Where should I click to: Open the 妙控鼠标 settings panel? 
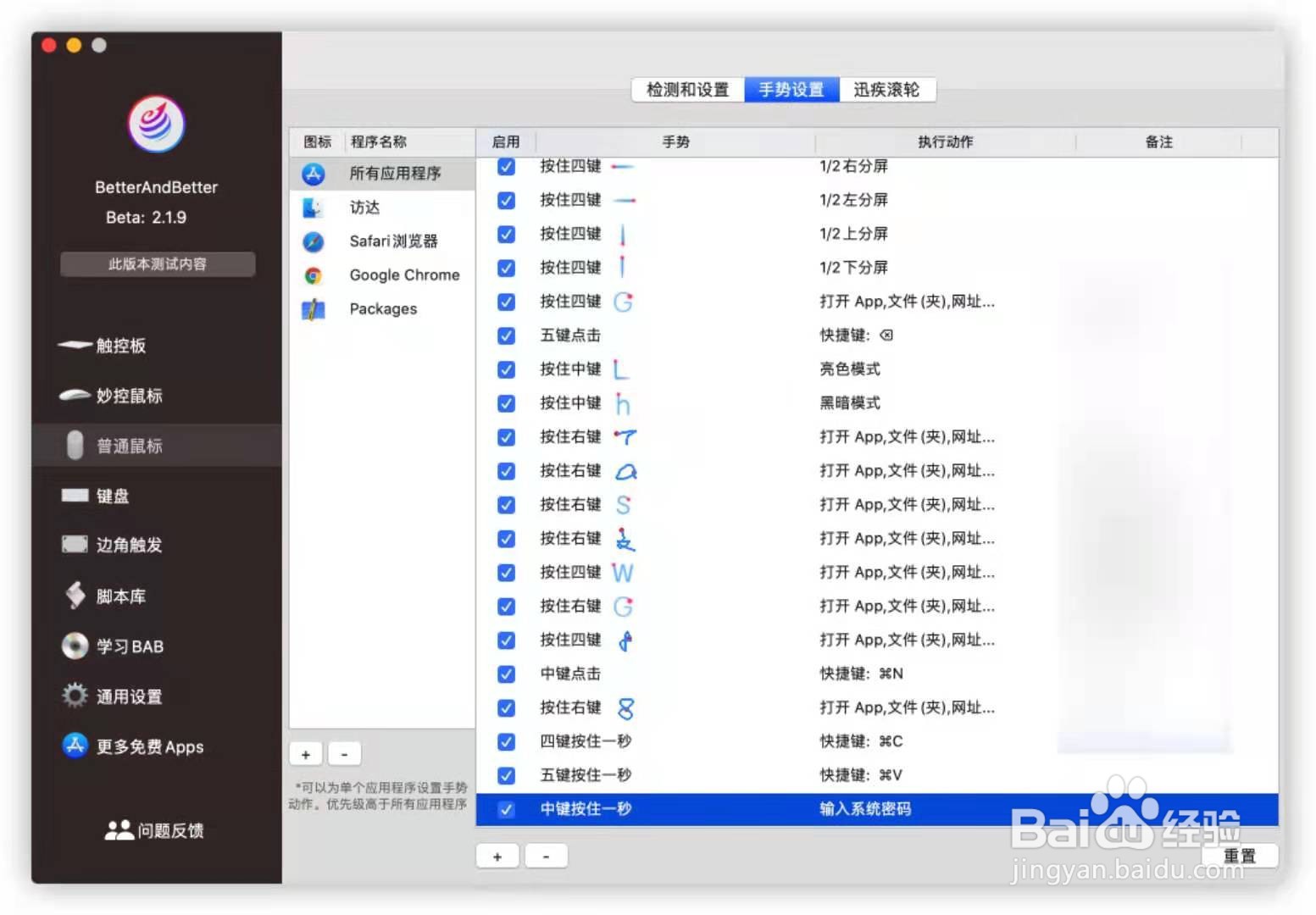click(x=127, y=396)
